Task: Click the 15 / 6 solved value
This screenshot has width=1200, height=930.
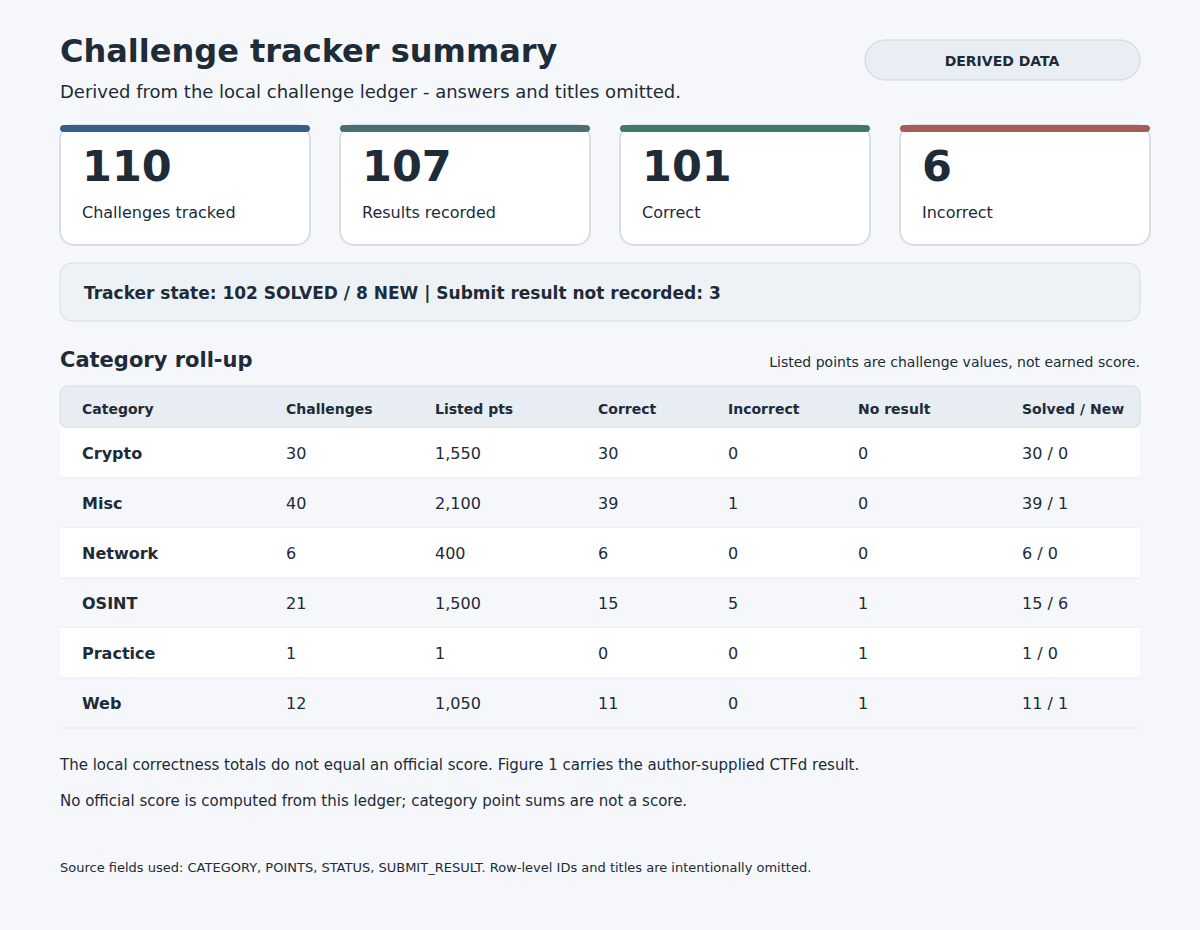Action: pyautogui.click(x=1045, y=603)
